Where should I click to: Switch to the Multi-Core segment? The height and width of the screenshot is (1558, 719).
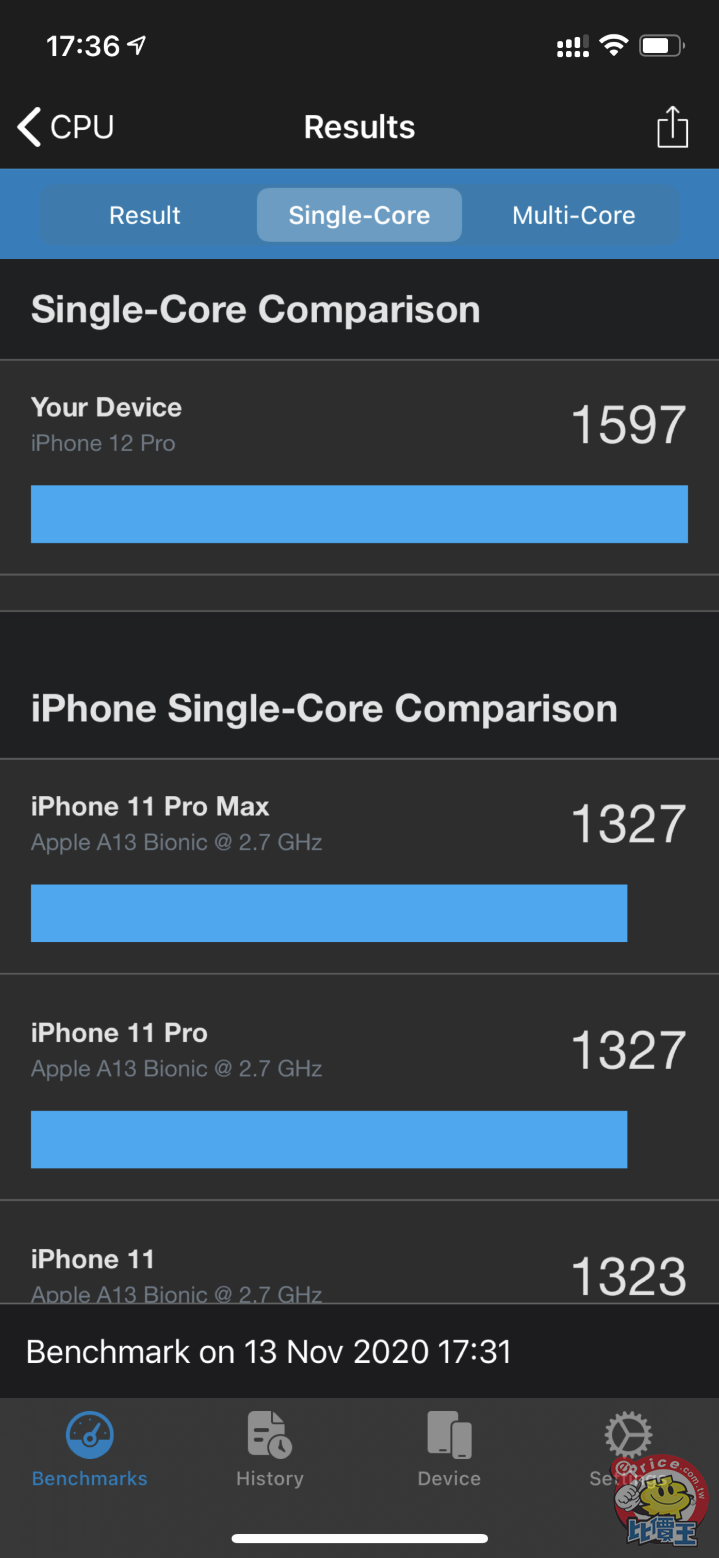[573, 215]
